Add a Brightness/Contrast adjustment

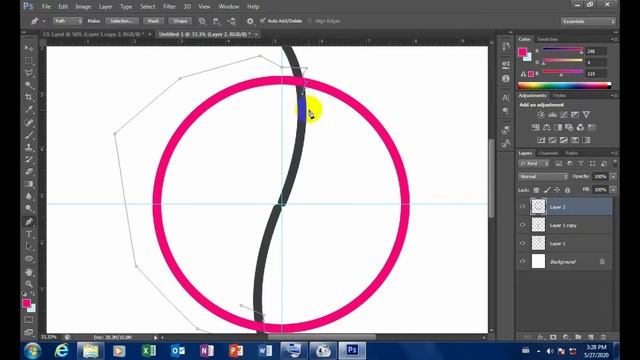(540, 115)
